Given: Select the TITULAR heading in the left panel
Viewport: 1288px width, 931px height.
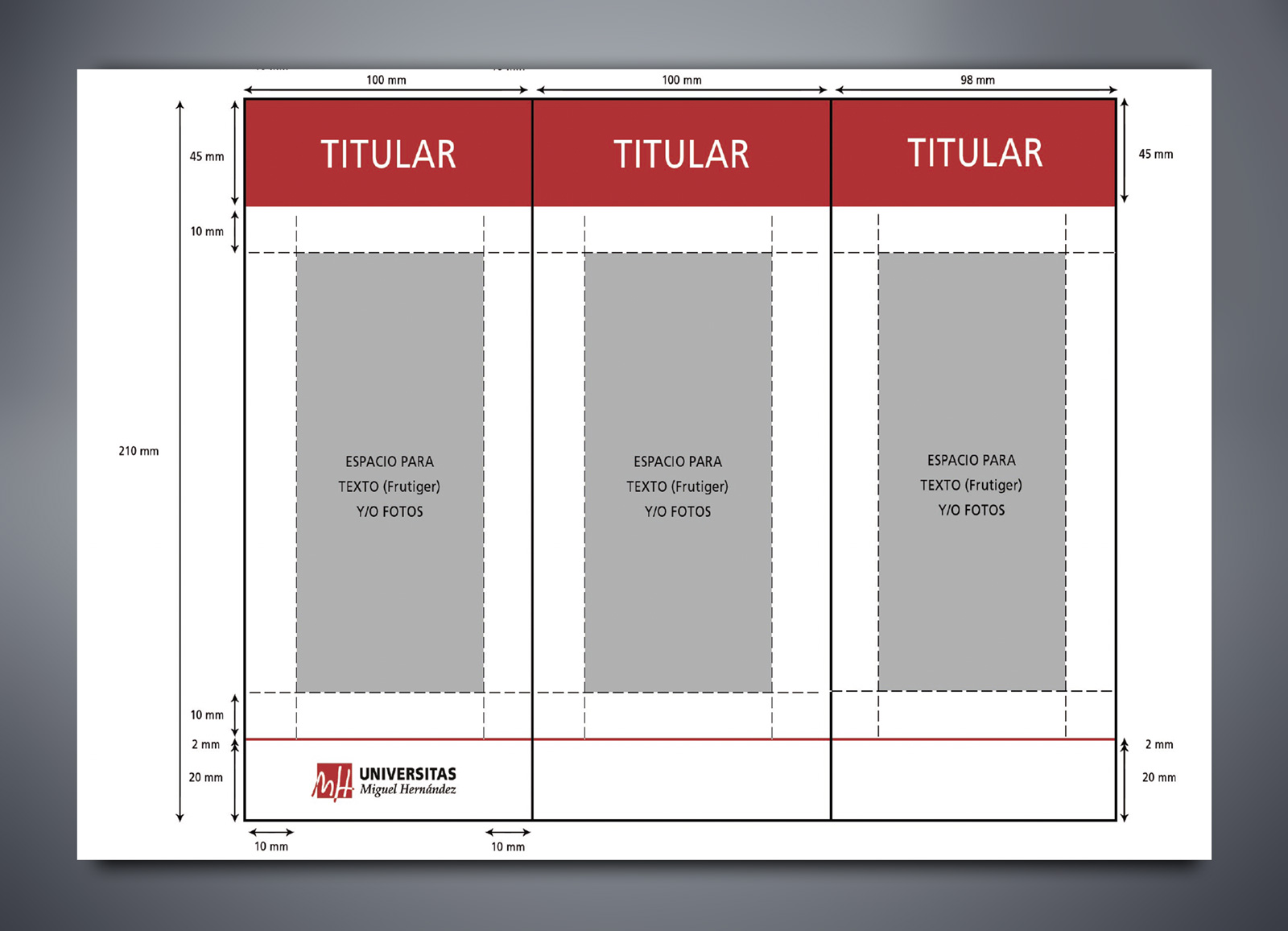Looking at the screenshot, I should tap(388, 155).
